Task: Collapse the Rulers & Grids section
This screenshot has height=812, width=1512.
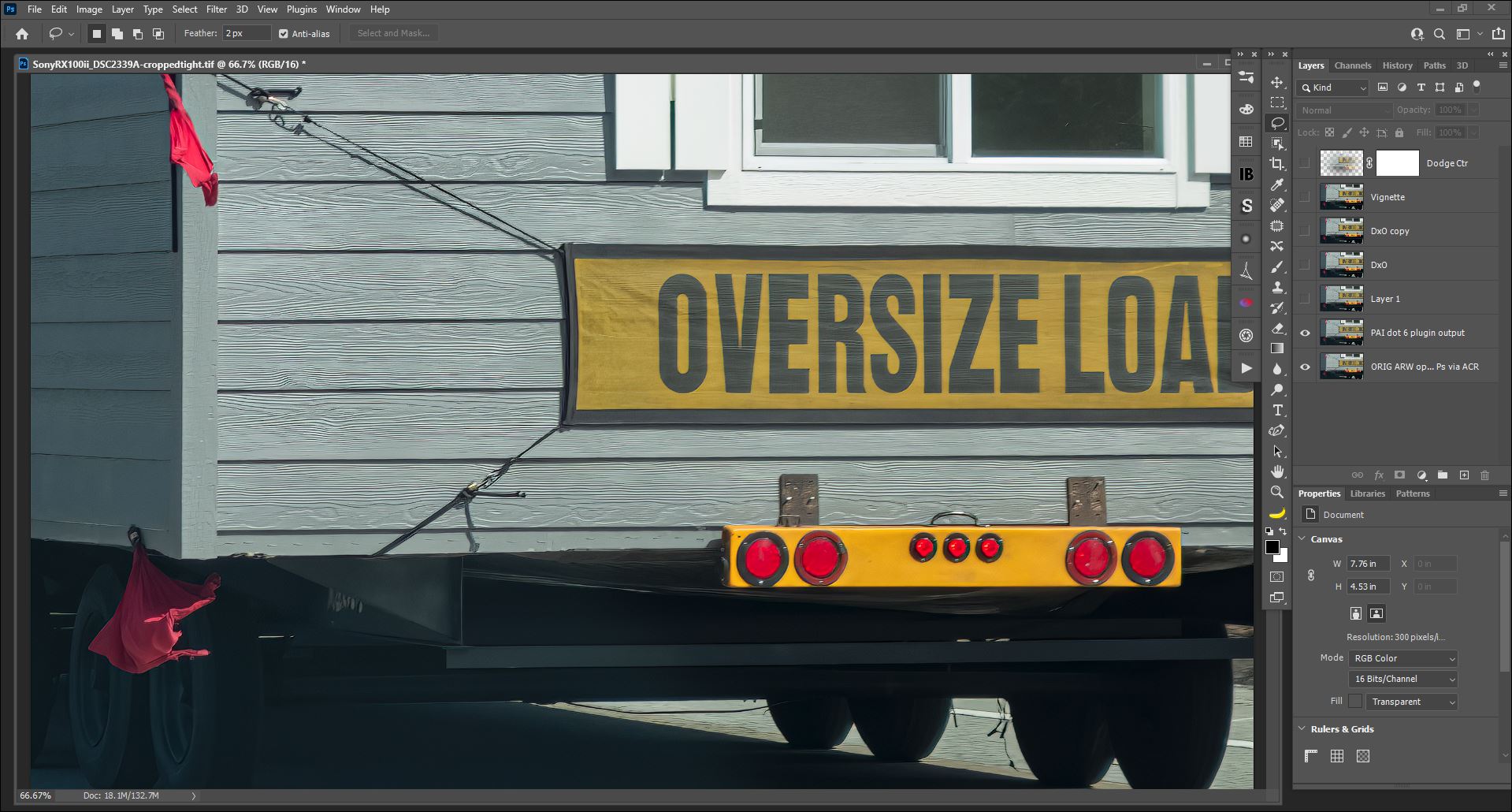Action: 1302,729
